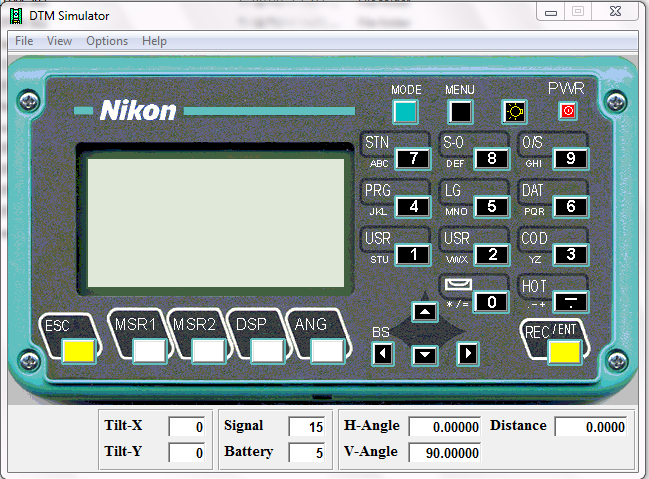Click the Tilt-Y value field
Screen dimensions: 649x479
tap(187, 453)
